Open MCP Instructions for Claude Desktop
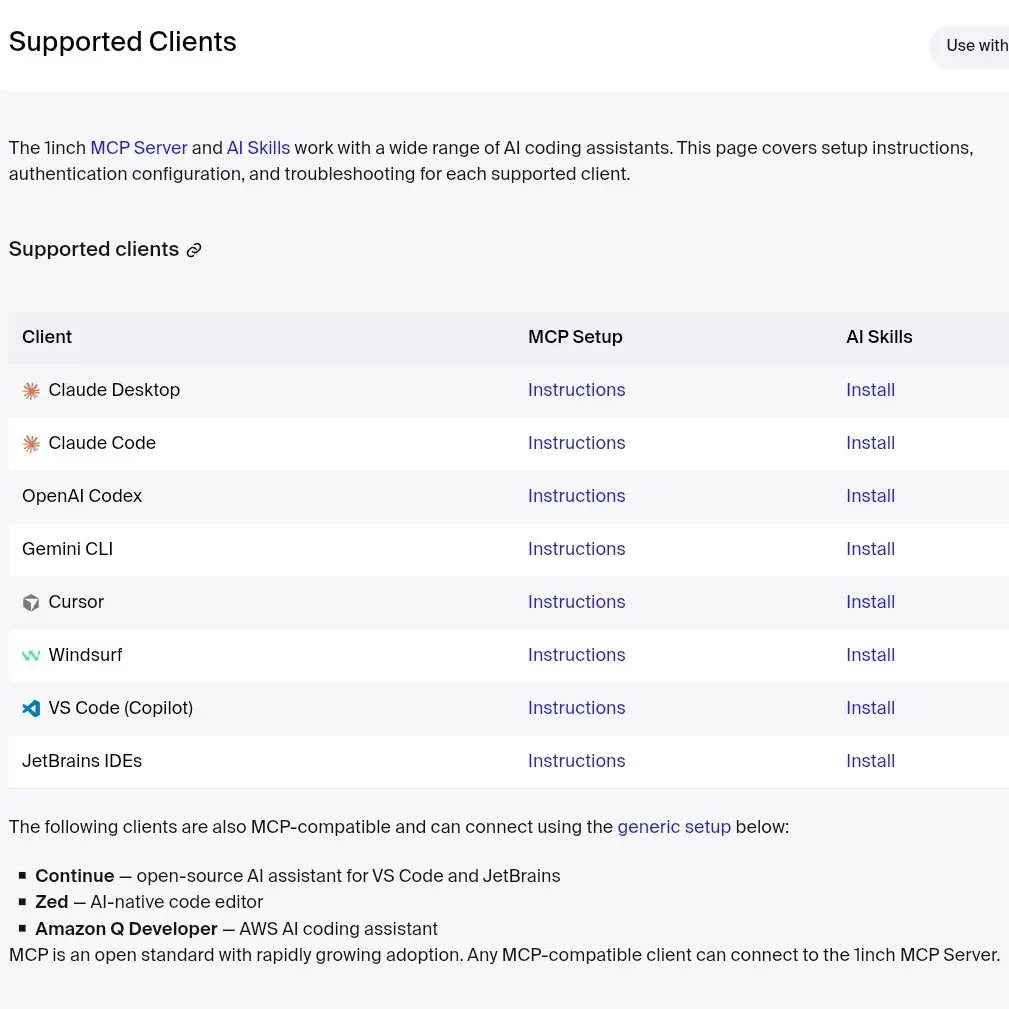1009x1009 pixels. 576,390
